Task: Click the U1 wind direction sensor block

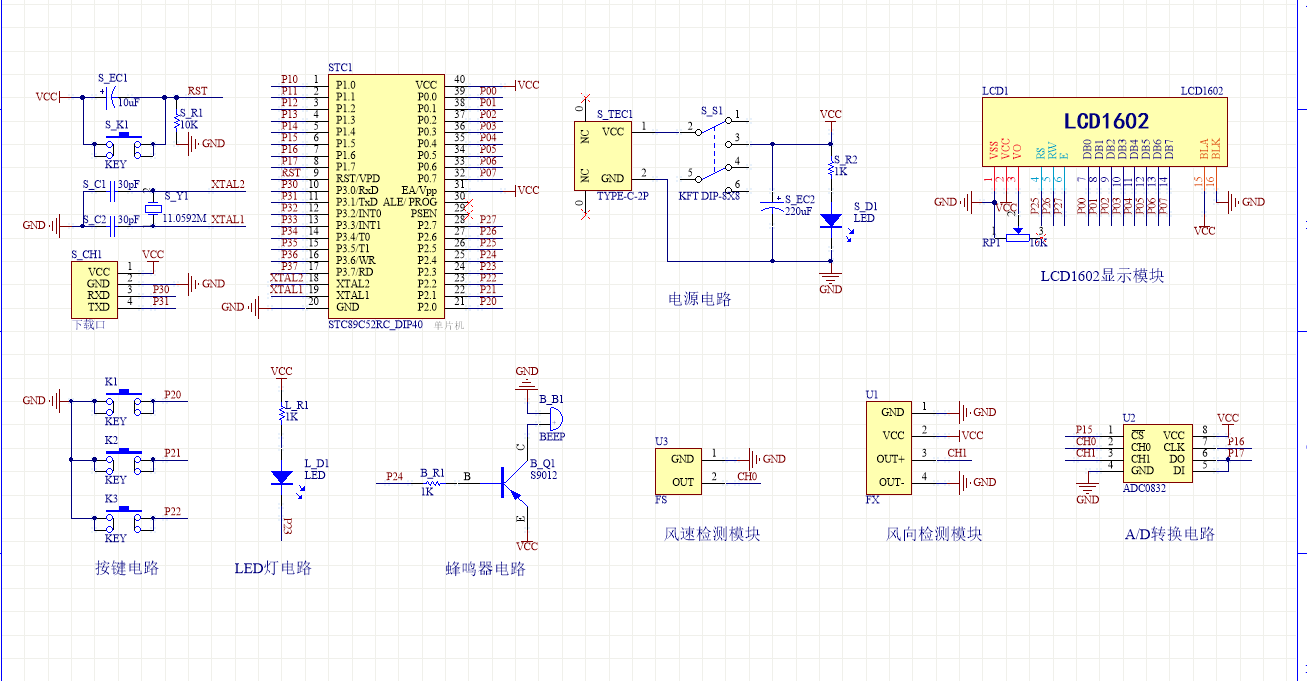Action: (x=891, y=447)
